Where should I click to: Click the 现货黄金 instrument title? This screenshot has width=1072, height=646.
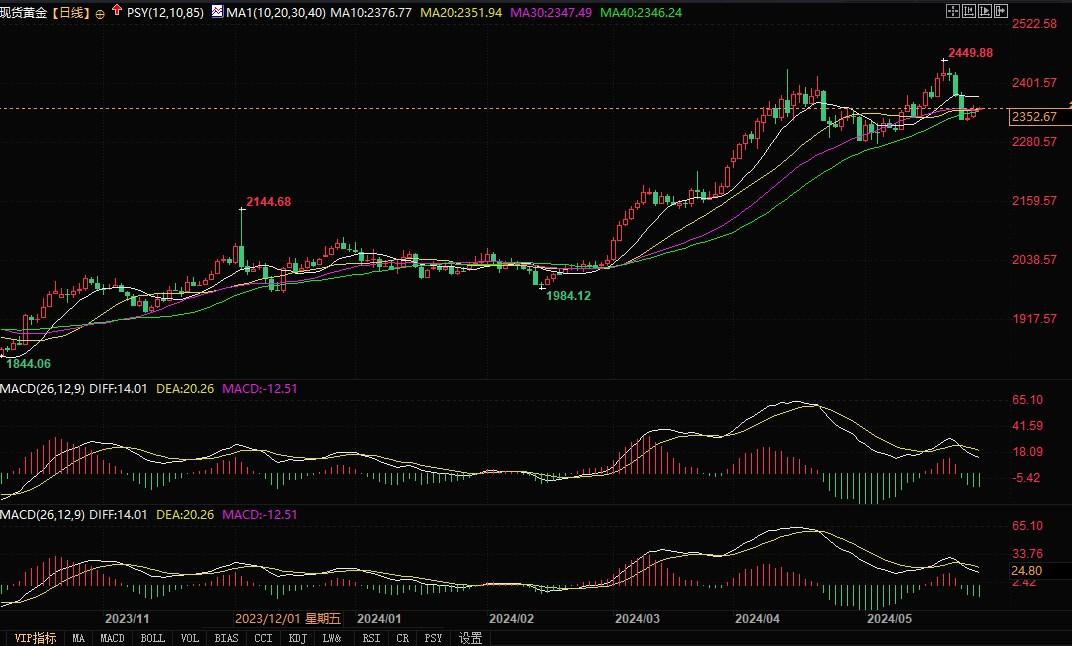tap(24, 12)
